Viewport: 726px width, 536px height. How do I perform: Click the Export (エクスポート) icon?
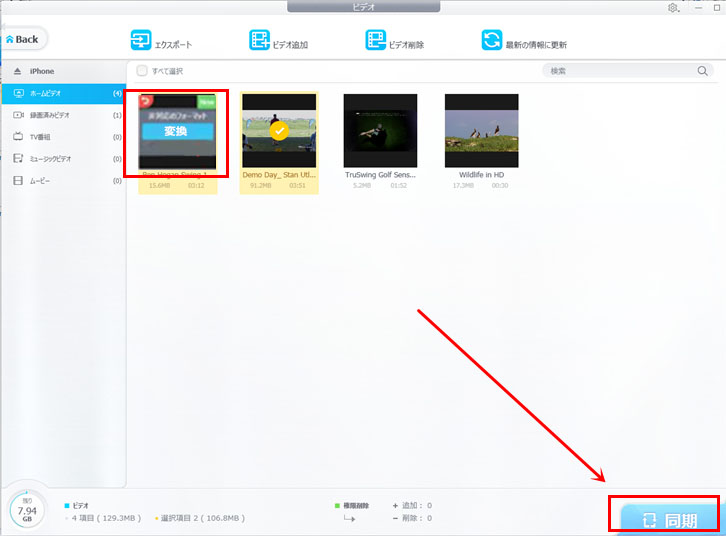(141, 40)
